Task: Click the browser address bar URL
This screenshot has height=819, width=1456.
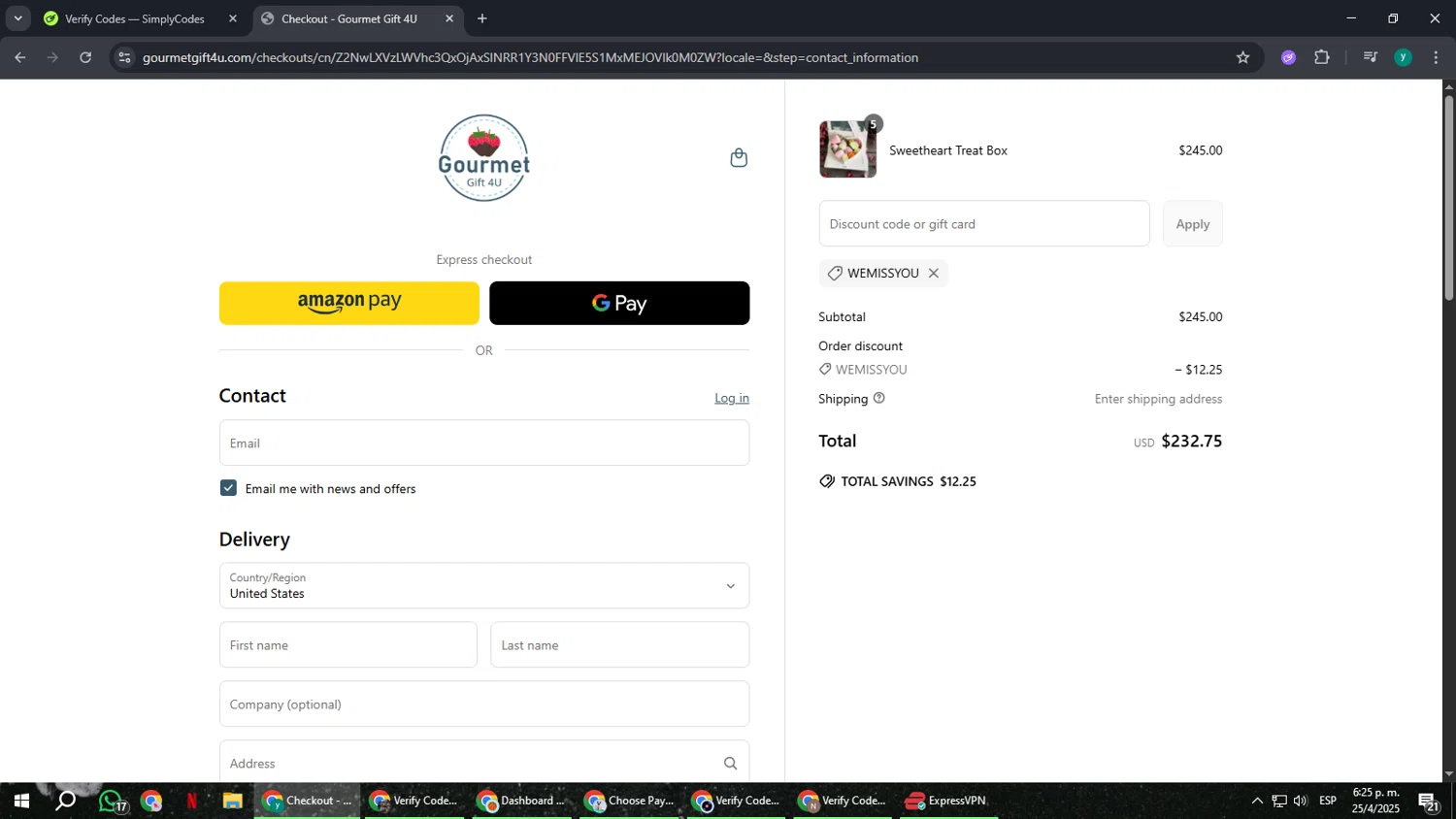Action: [530, 57]
